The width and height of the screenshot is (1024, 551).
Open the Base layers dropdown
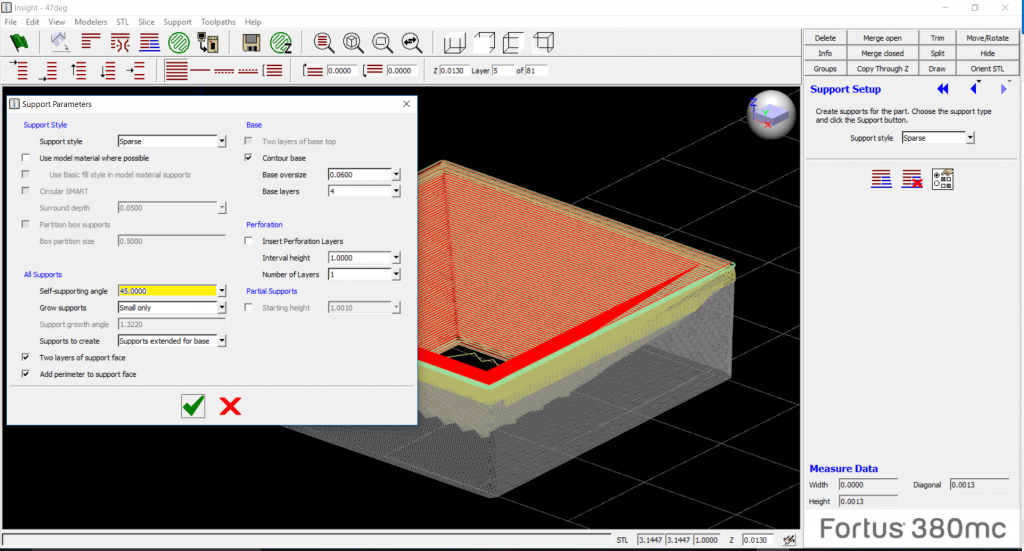[x=396, y=191]
